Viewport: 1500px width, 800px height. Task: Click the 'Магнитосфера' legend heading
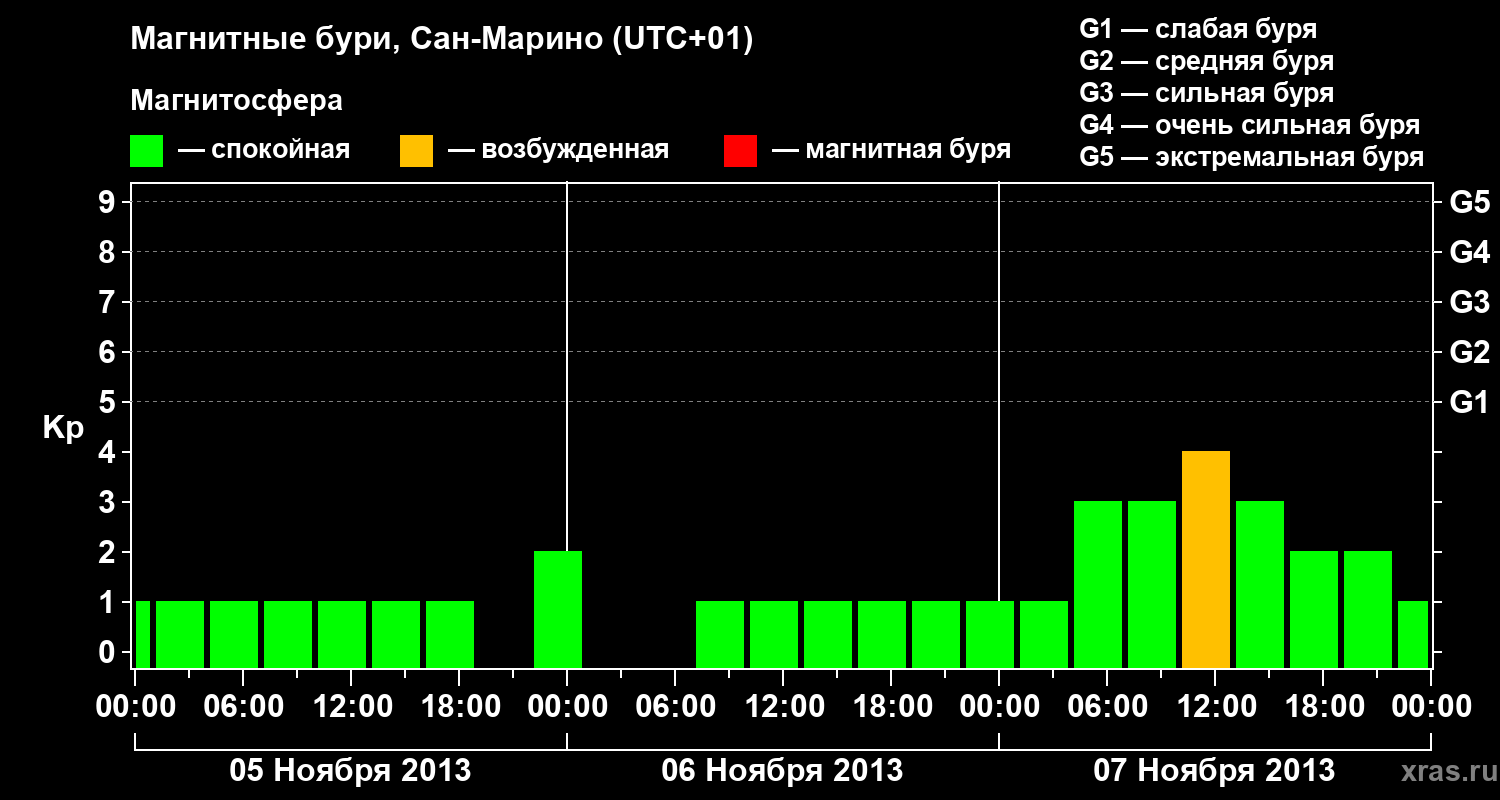pos(236,101)
